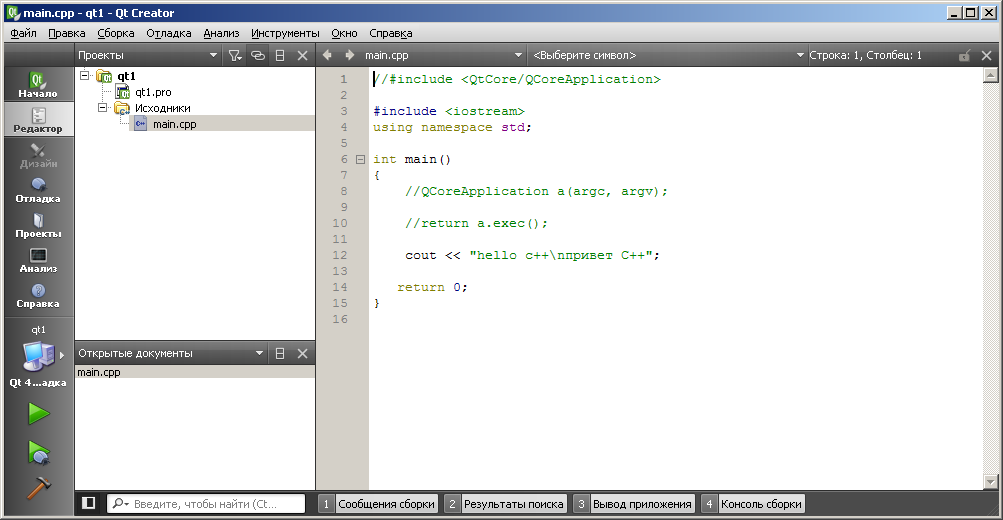
Task: Click the Строка: 1, Столбец: 1 indicator
Action: (x=865, y=56)
